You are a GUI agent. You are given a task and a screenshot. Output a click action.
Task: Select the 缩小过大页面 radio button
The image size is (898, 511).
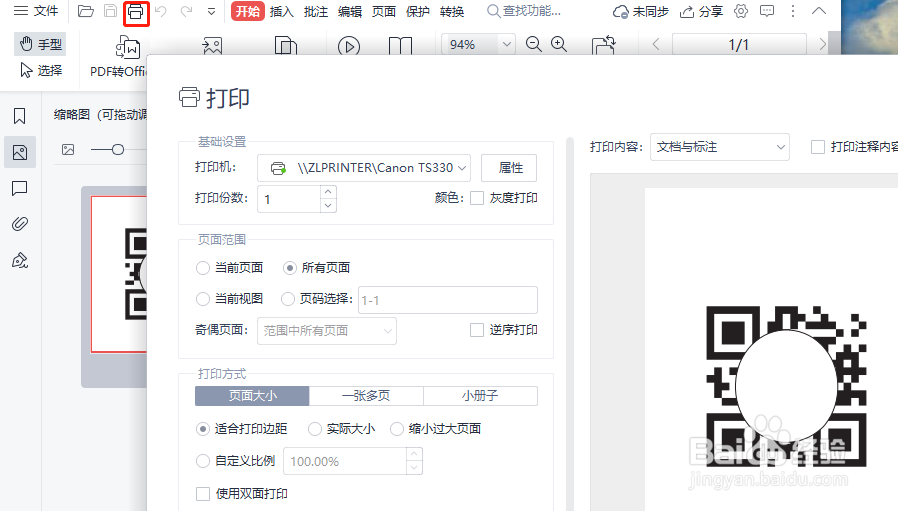tap(397, 429)
